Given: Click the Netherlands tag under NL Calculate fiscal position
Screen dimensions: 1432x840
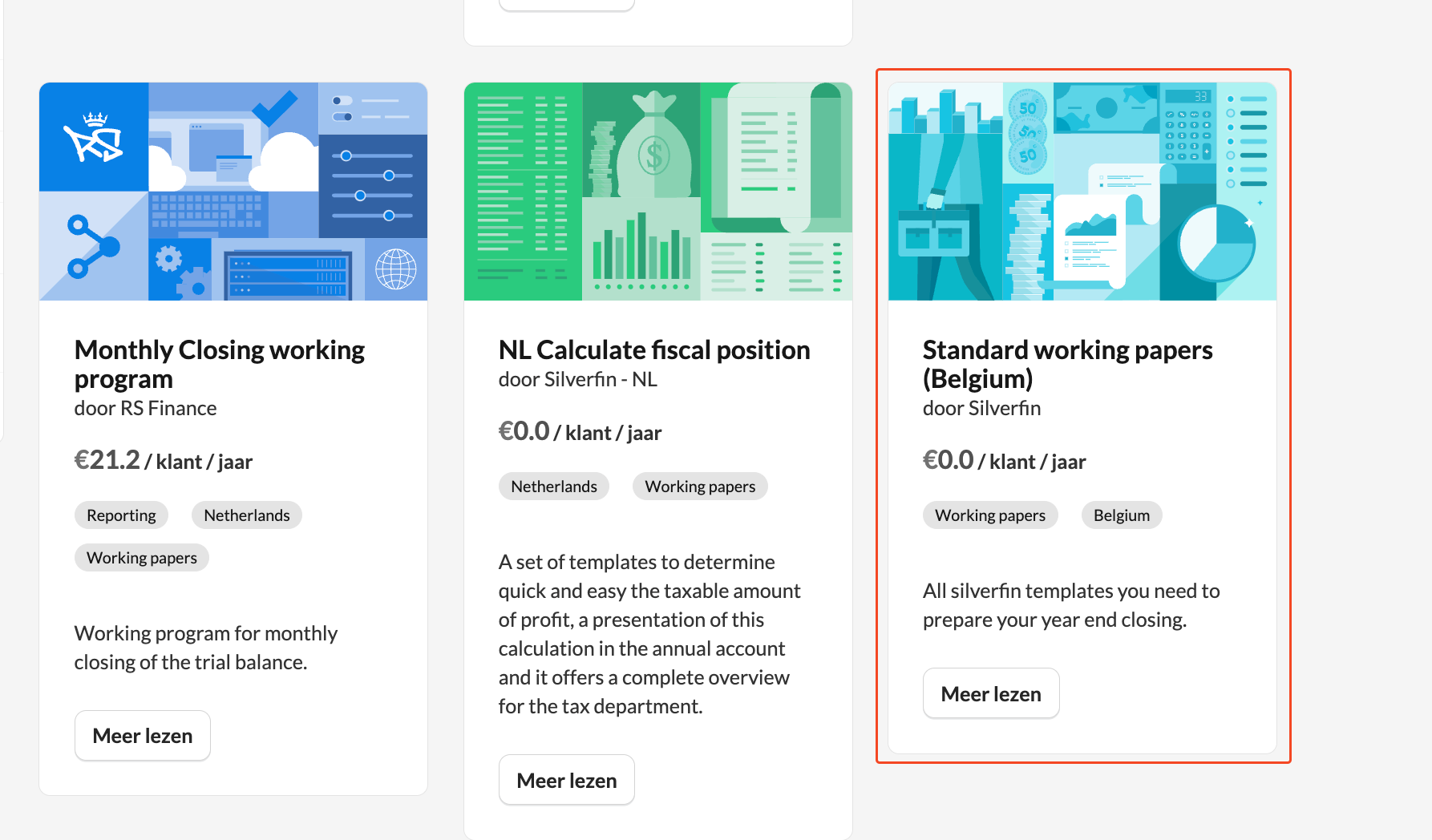Looking at the screenshot, I should click(554, 487).
